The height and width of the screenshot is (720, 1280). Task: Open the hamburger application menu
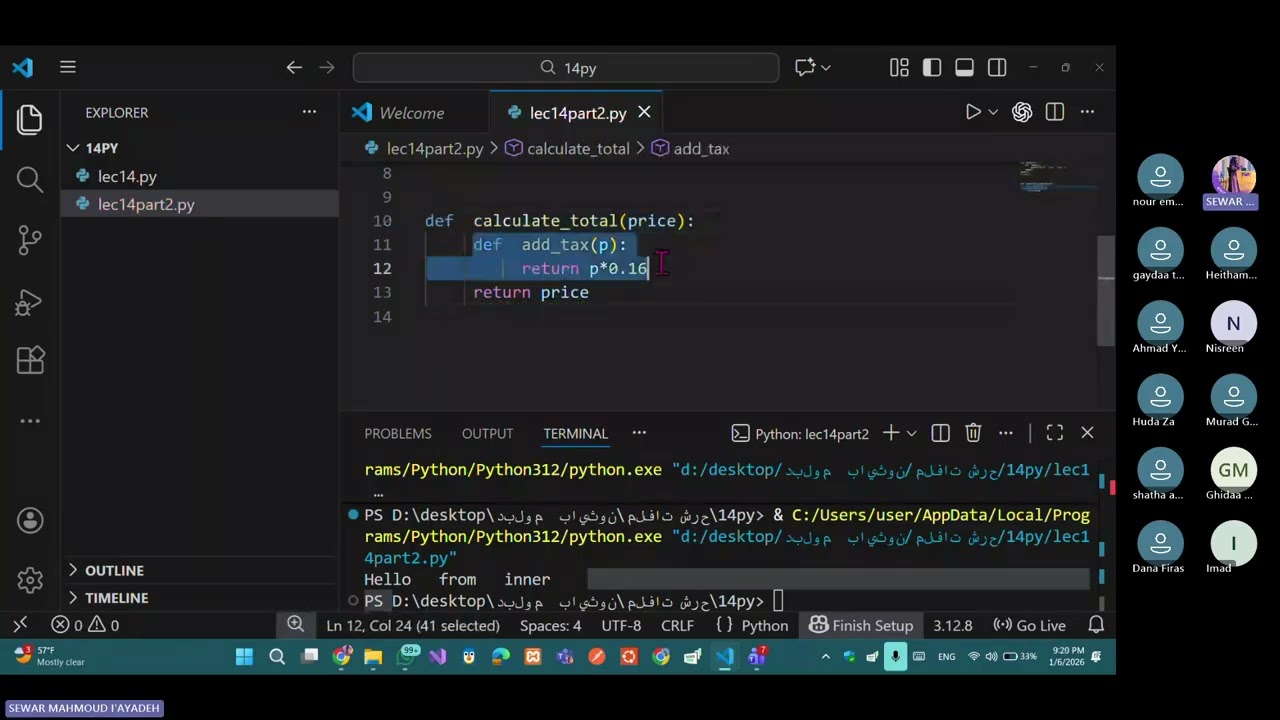point(68,67)
